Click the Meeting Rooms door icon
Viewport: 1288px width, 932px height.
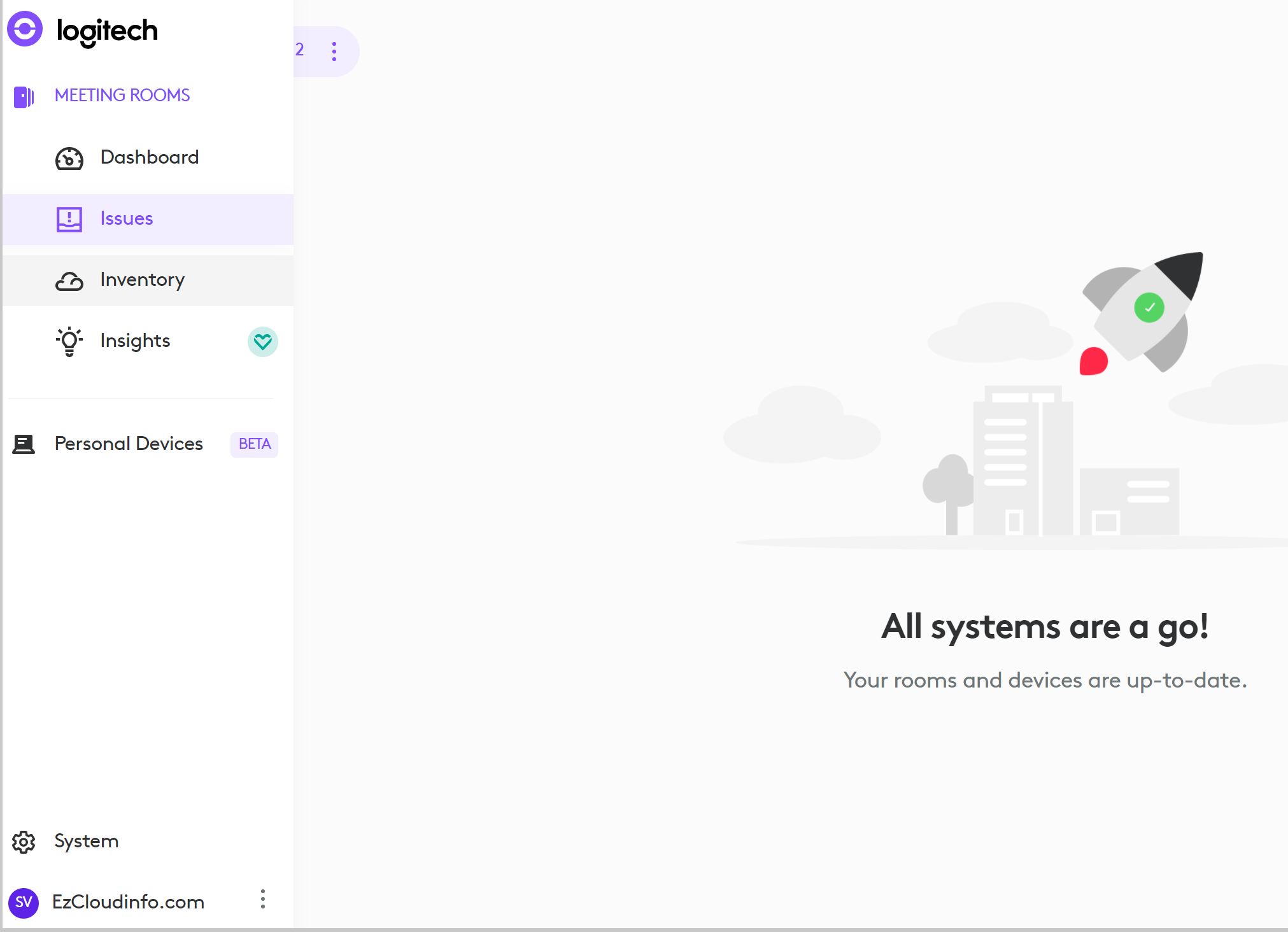[x=24, y=97]
